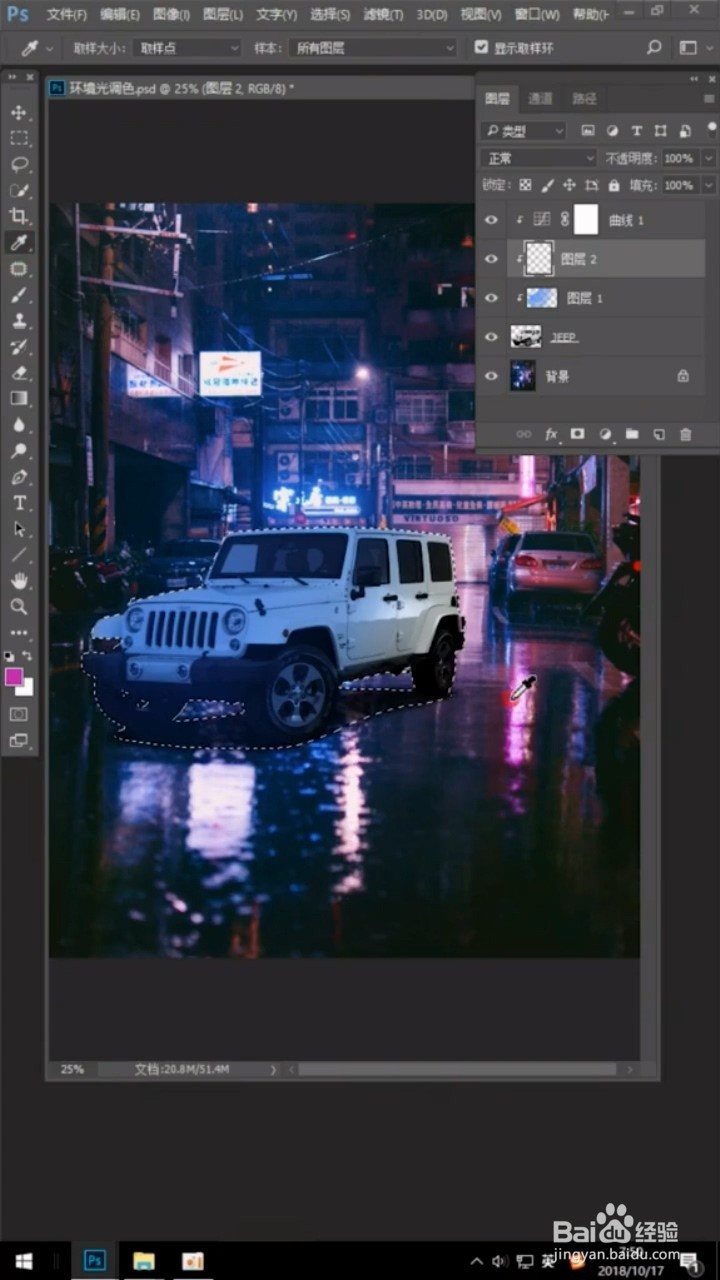Image resolution: width=720 pixels, height=1280 pixels.
Task: Open layer filter 类型 dropdown
Action: [523, 131]
